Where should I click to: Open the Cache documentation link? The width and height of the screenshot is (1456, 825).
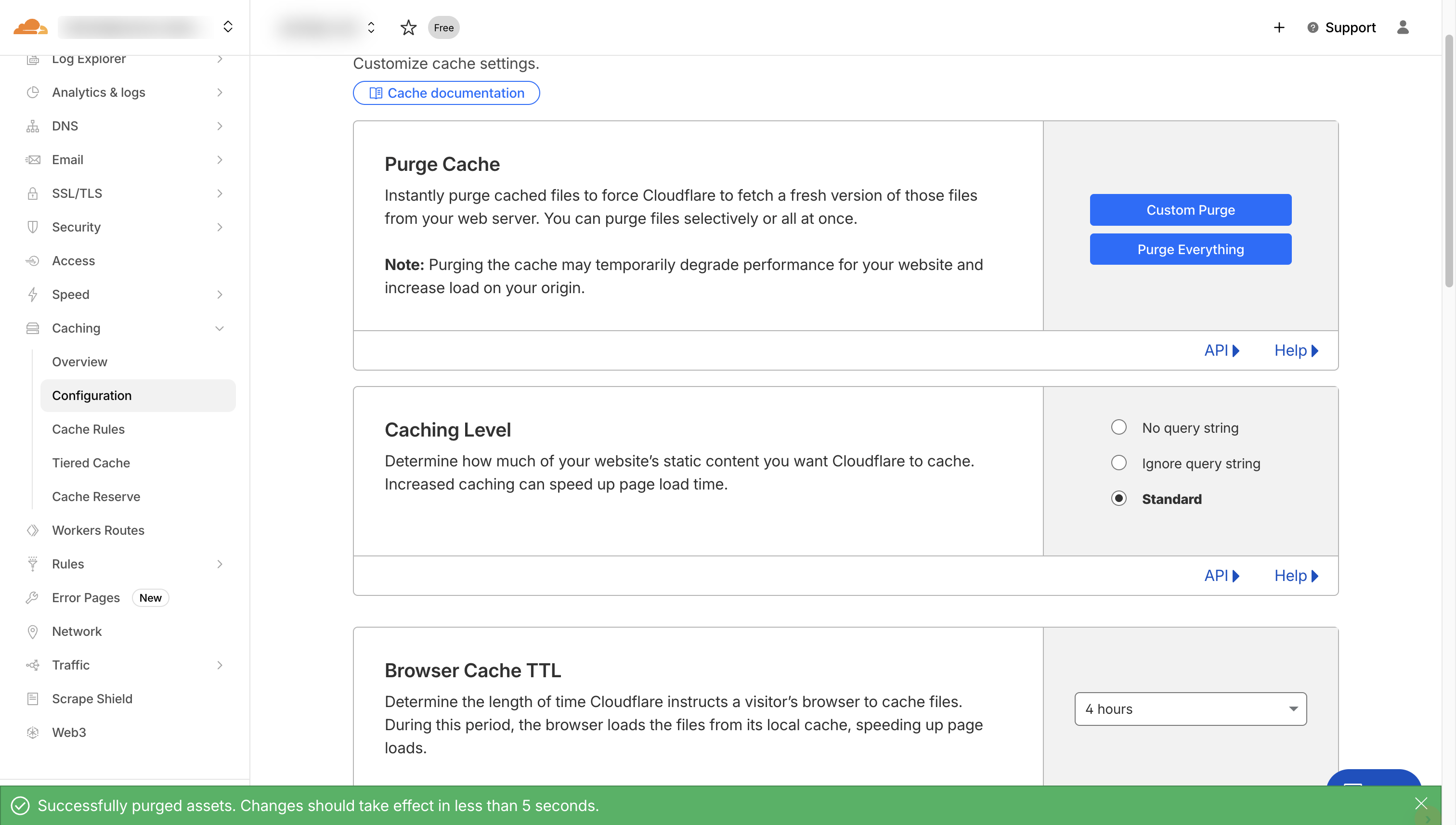pos(446,92)
